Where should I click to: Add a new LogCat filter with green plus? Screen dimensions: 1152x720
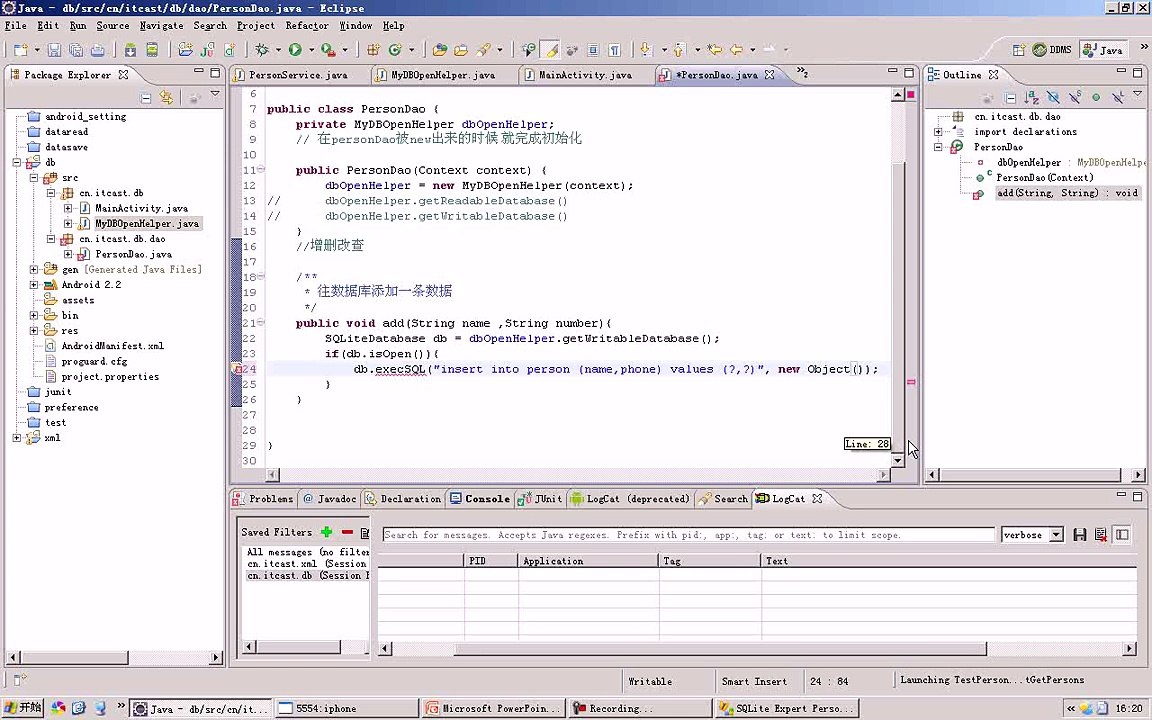(x=326, y=532)
